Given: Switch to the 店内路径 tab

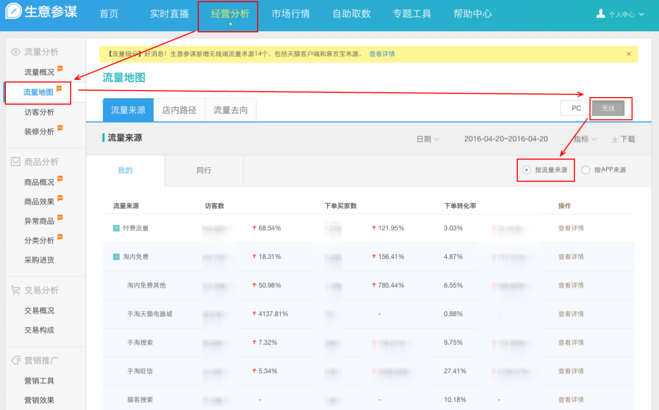Looking at the screenshot, I should [179, 110].
